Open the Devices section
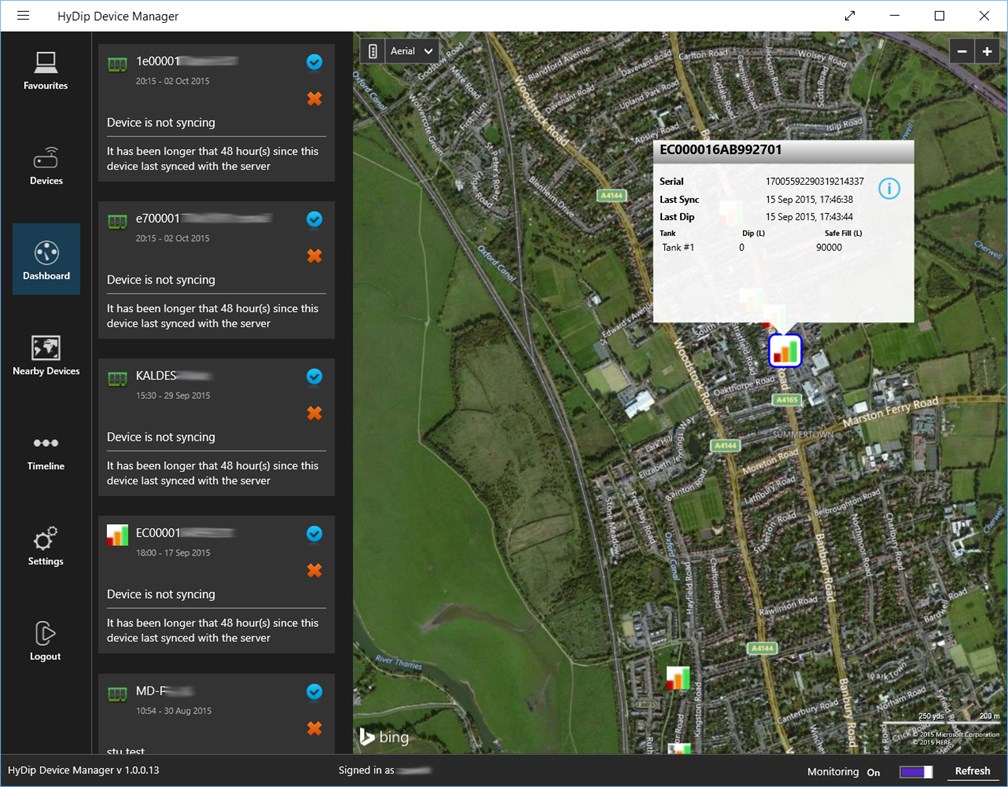Image resolution: width=1008 pixels, height=787 pixels. [46, 165]
